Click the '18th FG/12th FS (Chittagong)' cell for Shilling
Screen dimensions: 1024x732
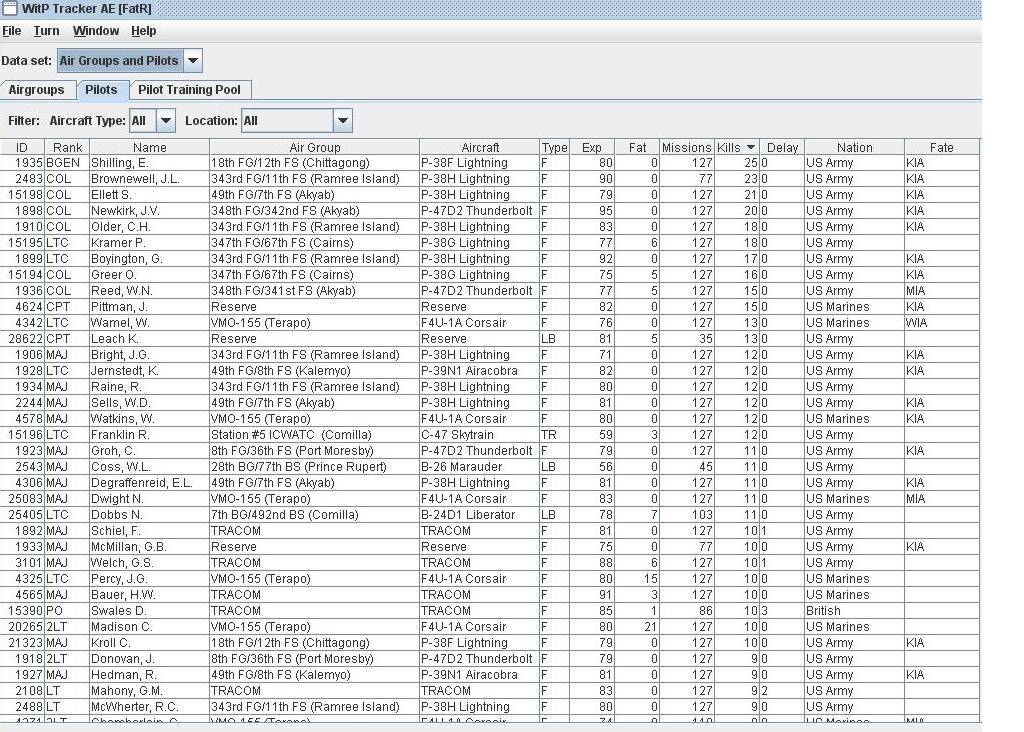[315, 163]
